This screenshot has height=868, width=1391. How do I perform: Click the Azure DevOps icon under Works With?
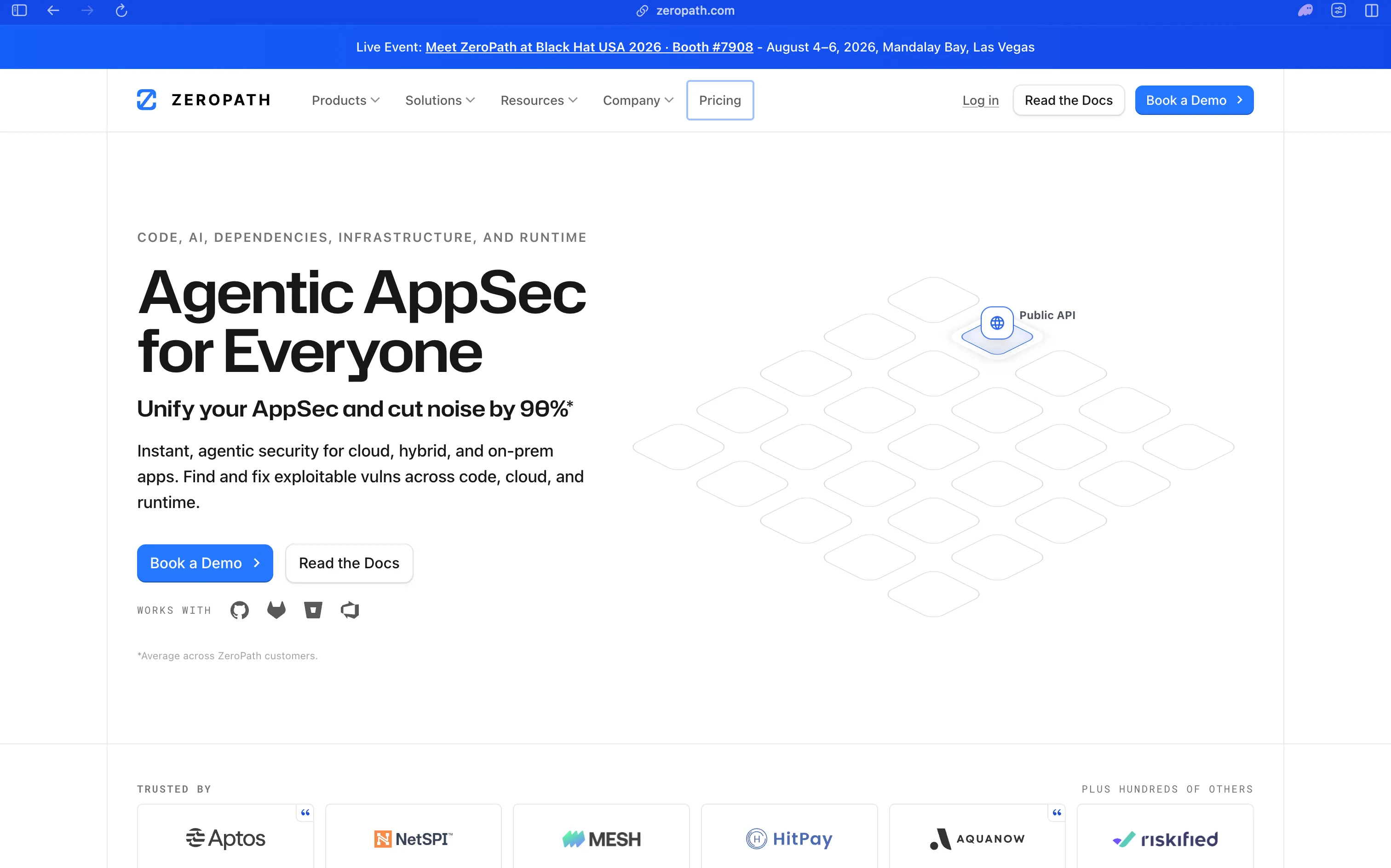pyautogui.click(x=350, y=610)
